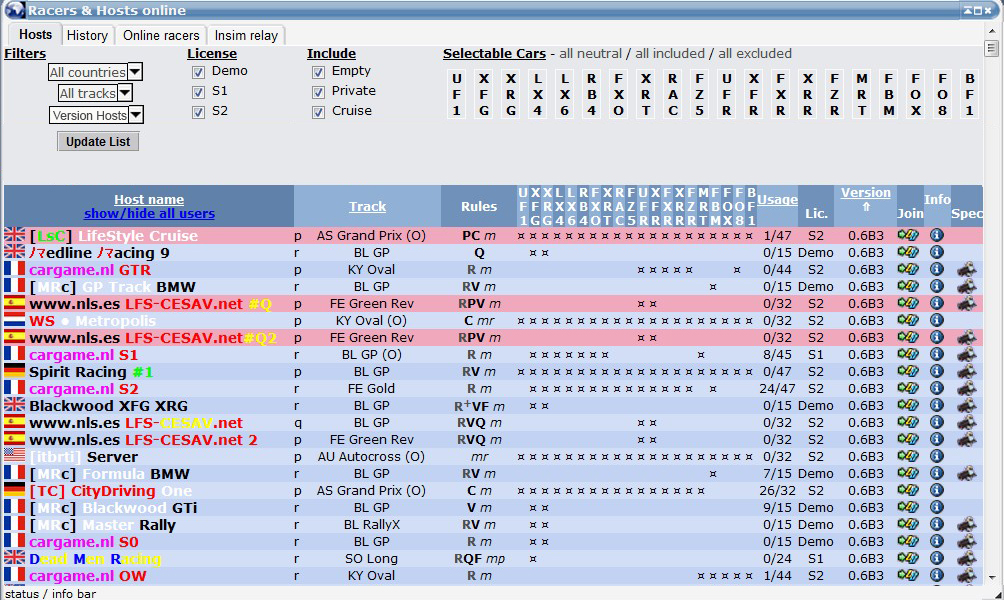Join the Redline Racing 9 host

[908, 252]
